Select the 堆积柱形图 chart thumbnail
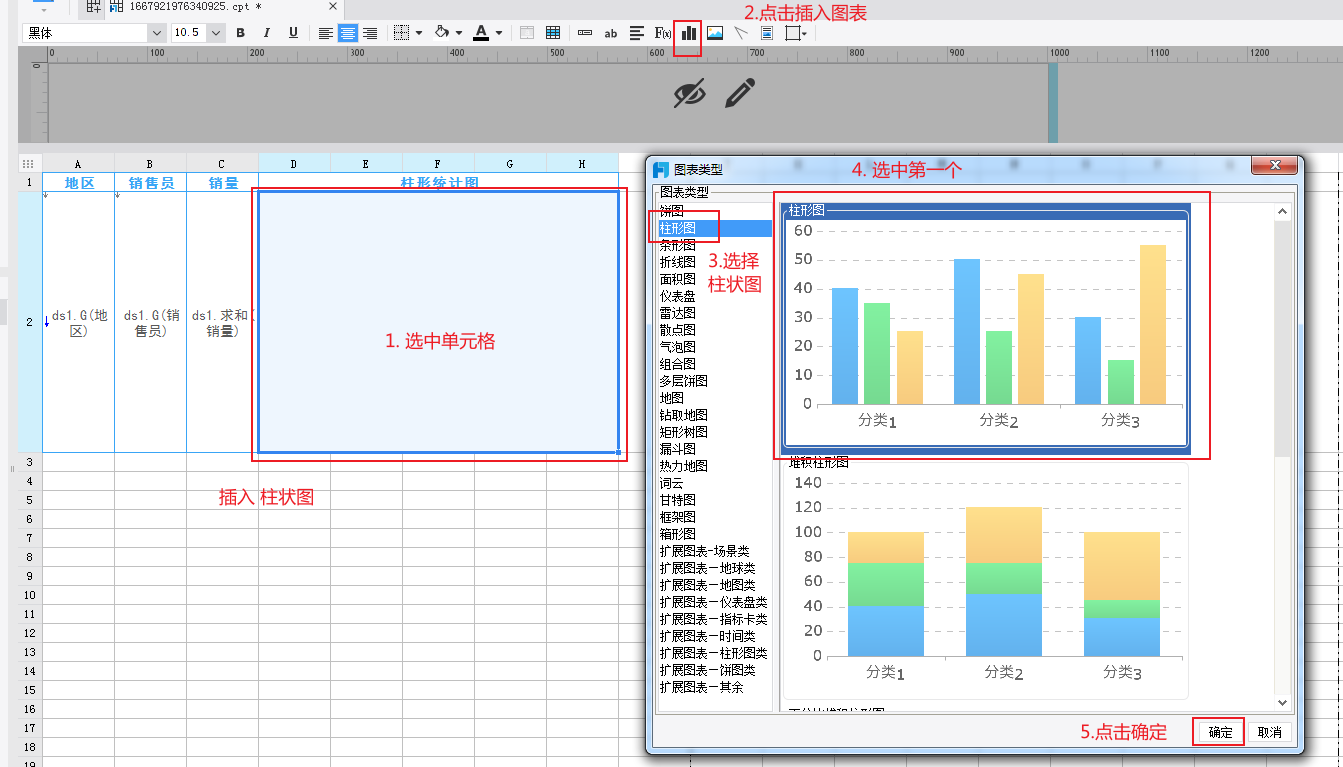Screen dimensions: 1343x767 pos(986,580)
